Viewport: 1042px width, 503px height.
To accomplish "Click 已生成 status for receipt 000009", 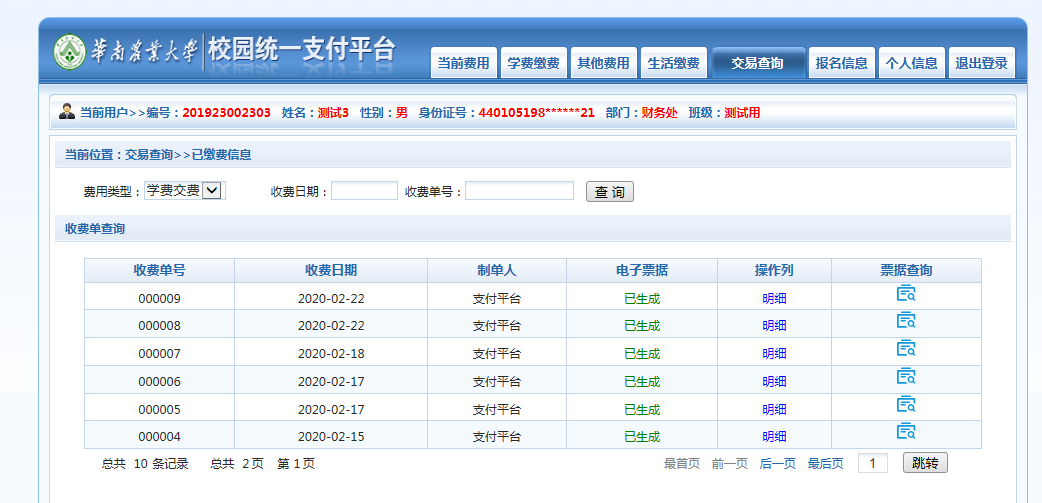I will (642, 298).
